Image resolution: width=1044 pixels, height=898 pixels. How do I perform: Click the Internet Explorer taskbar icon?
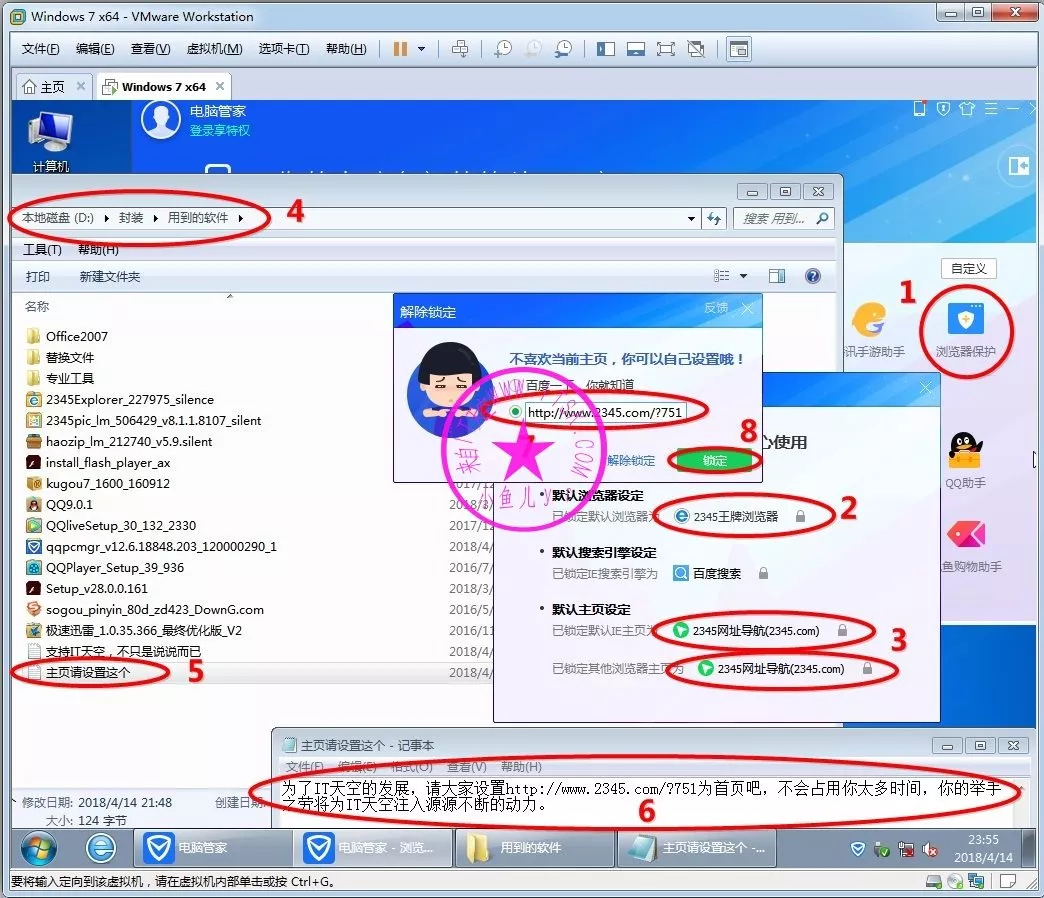coord(101,848)
